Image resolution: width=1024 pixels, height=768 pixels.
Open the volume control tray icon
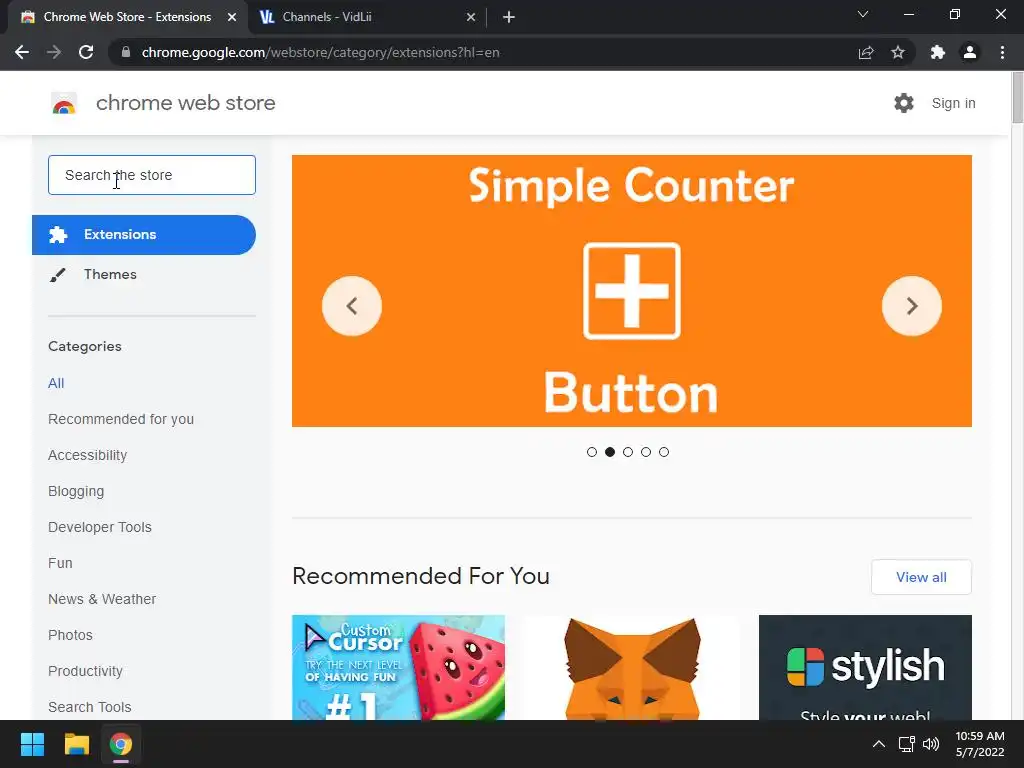click(931, 744)
